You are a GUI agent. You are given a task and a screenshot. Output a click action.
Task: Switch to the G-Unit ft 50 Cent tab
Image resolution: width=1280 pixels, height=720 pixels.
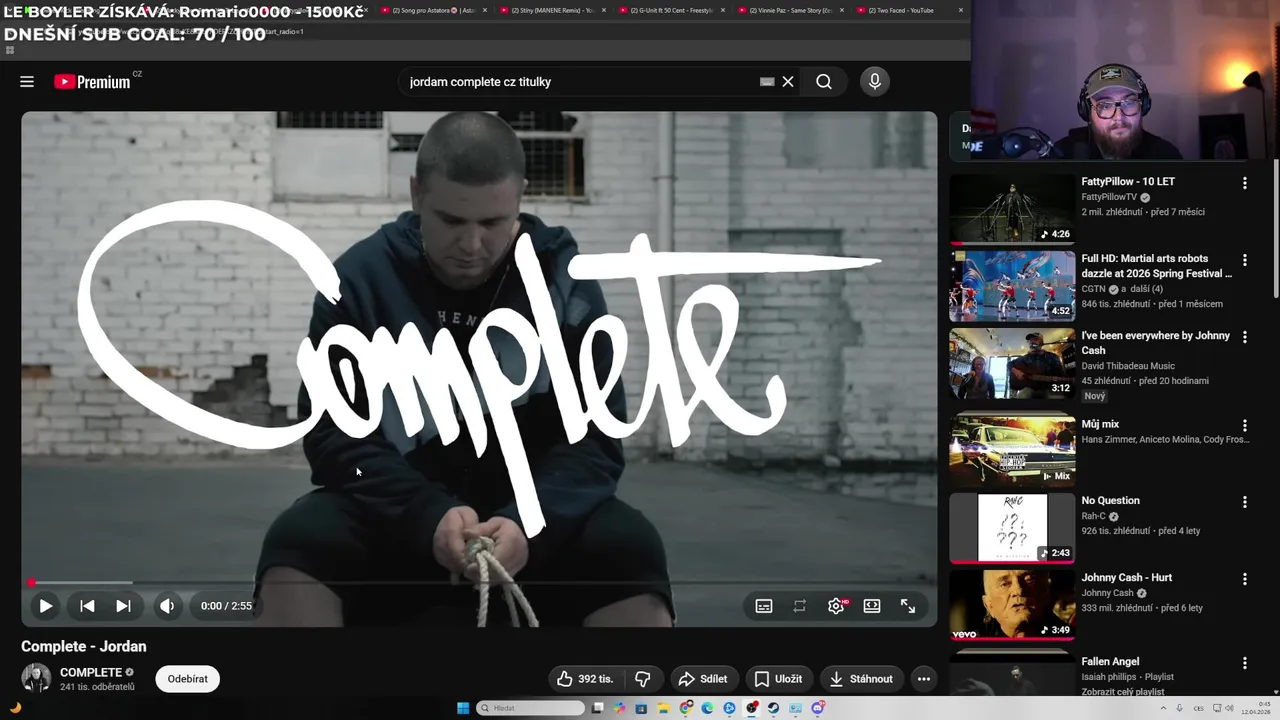pyautogui.click(x=669, y=10)
